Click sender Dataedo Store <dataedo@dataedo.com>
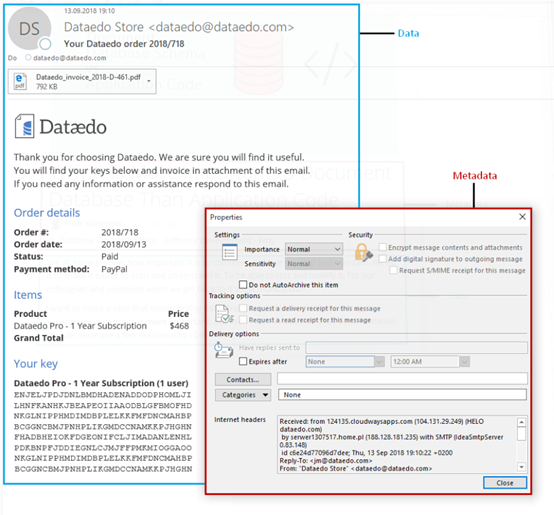Screen dimensions: 554x515 (179, 27)
